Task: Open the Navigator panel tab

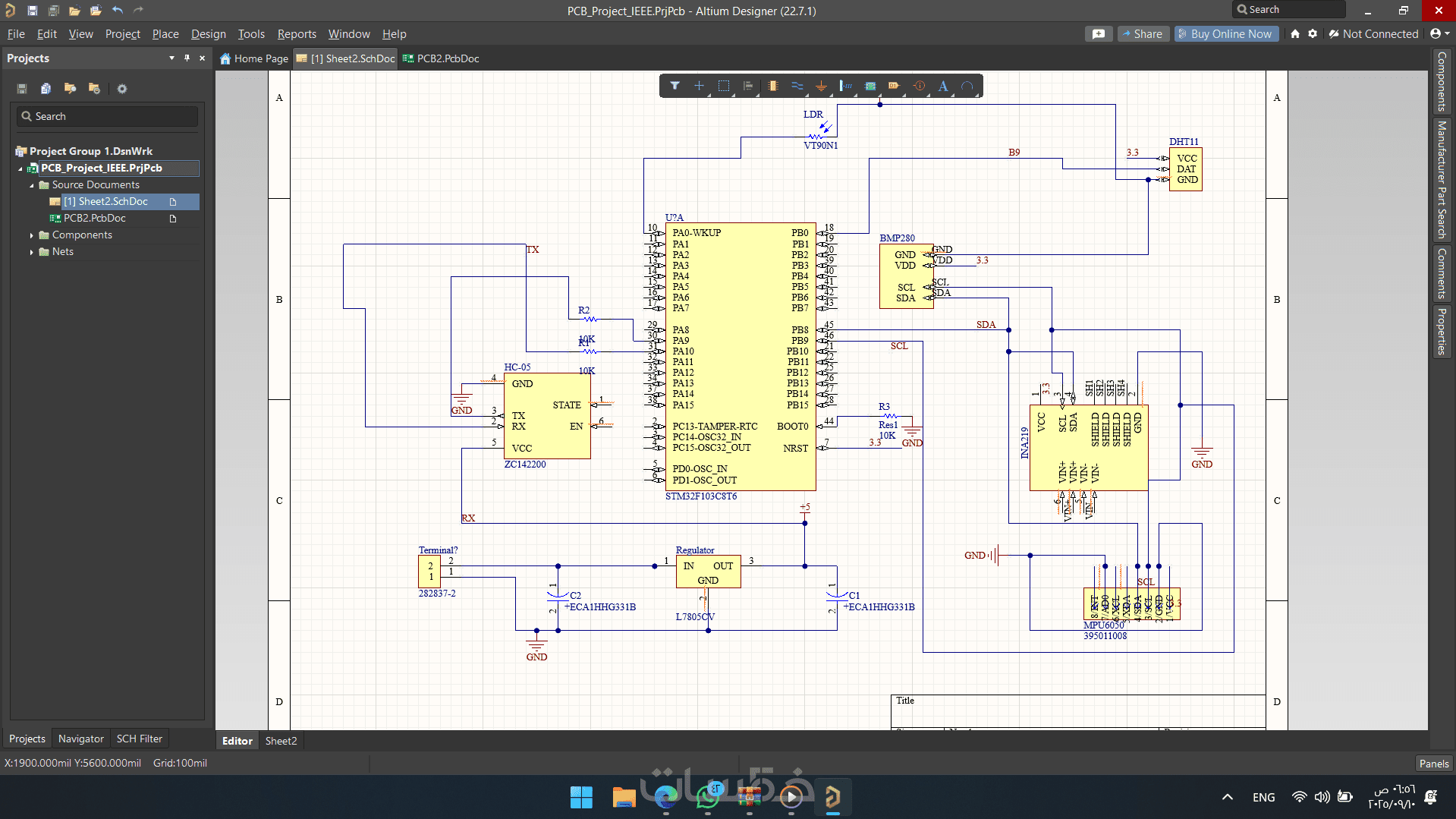Action: pos(80,739)
